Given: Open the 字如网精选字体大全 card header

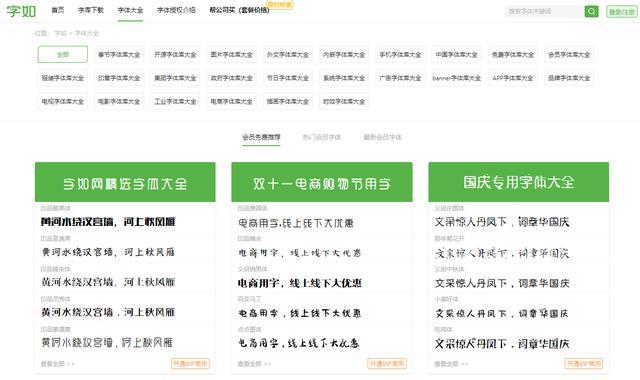Looking at the screenshot, I should coord(125,182).
